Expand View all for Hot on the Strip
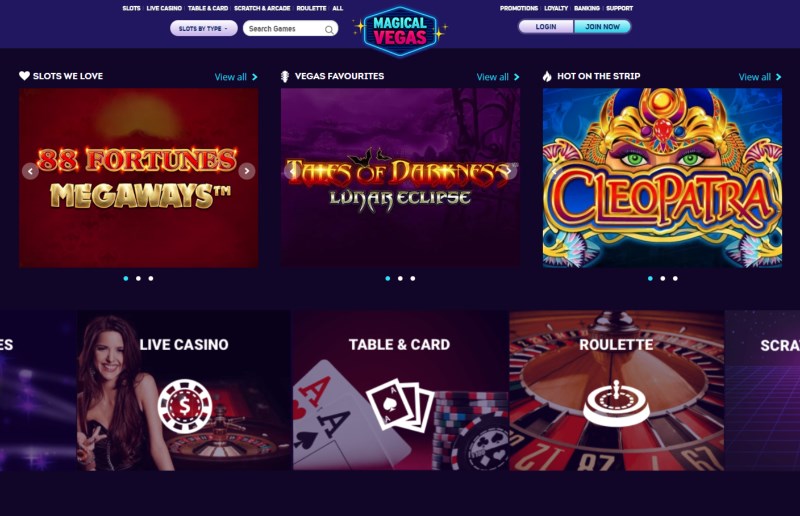This screenshot has width=800, height=516. (x=760, y=77)
